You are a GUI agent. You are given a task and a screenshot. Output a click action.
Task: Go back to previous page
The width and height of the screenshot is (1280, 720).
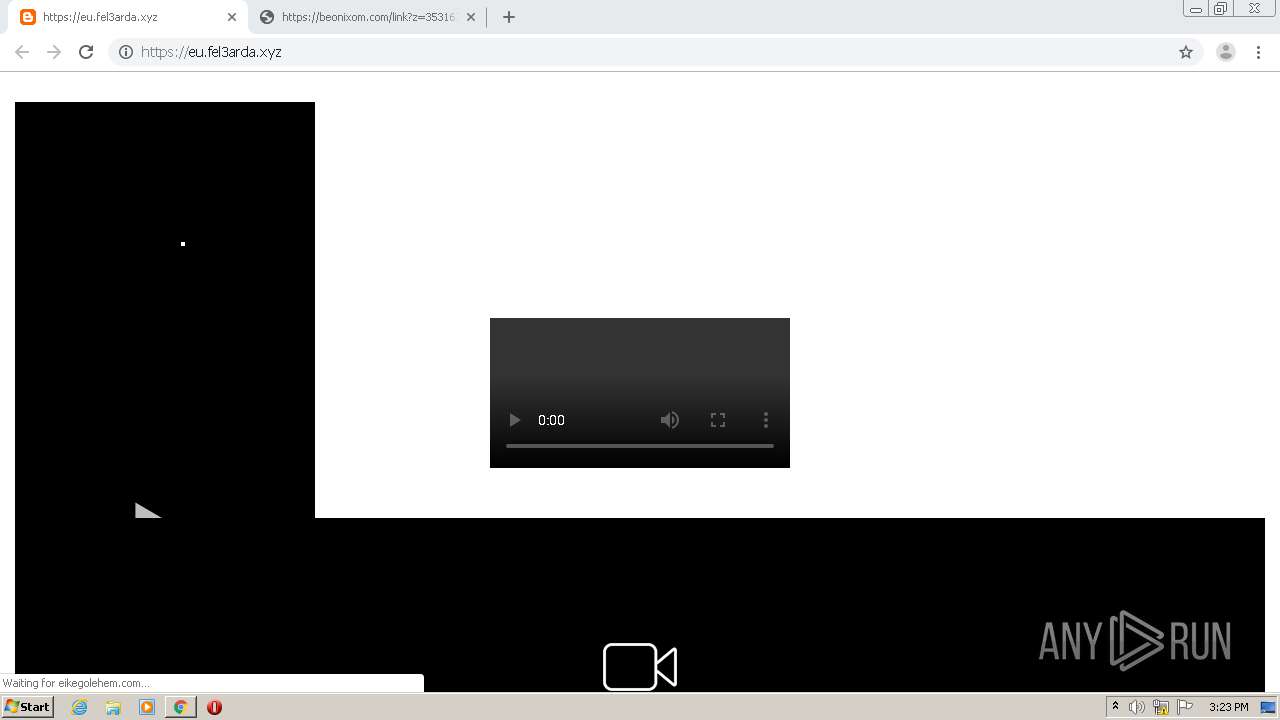[x=22, y=52]
